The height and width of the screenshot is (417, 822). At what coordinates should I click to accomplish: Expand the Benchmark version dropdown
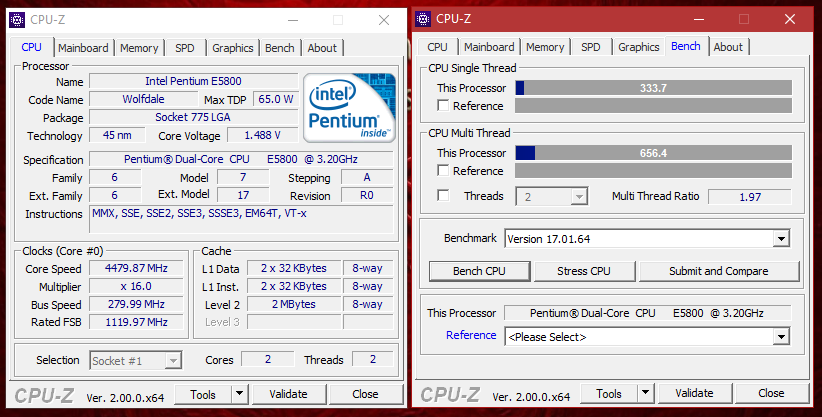coord(781,239)
